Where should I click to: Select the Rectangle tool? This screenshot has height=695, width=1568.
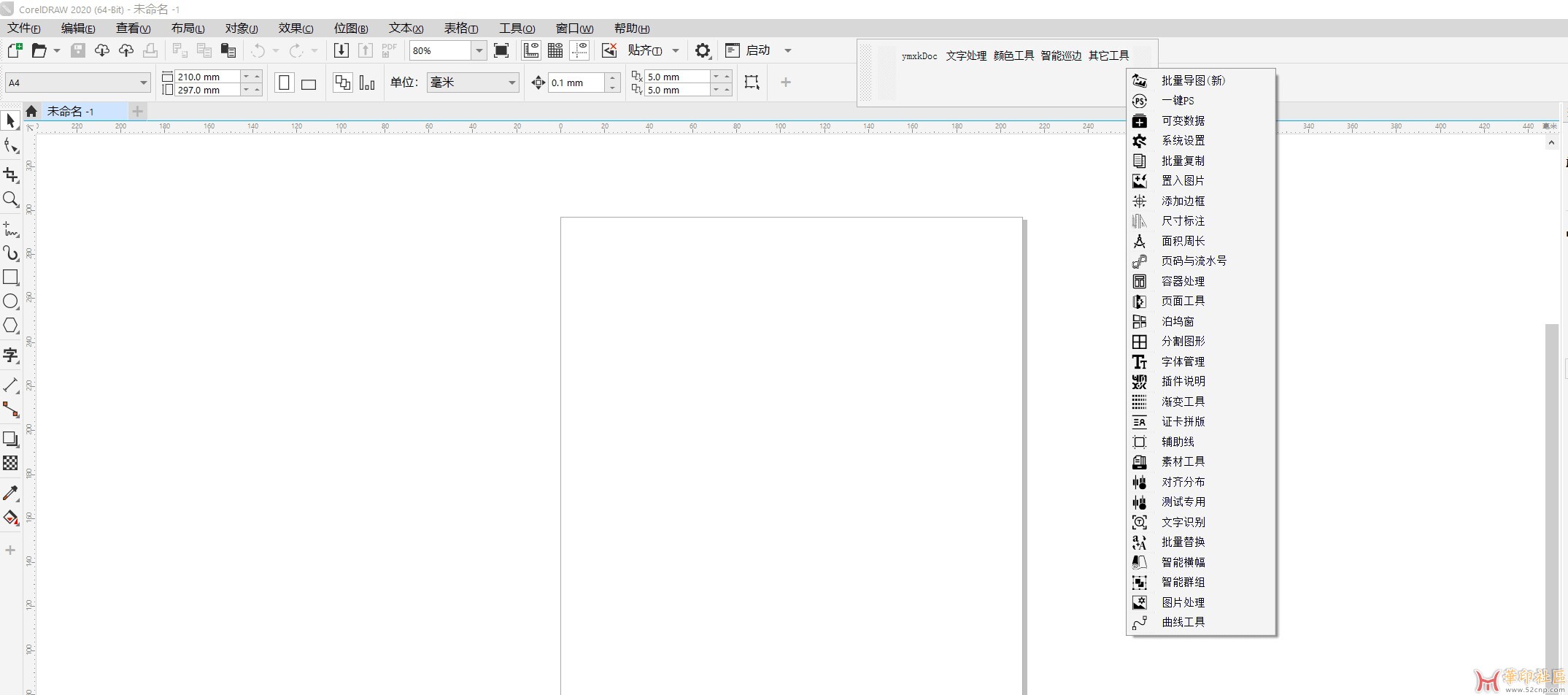click(10, 277)
